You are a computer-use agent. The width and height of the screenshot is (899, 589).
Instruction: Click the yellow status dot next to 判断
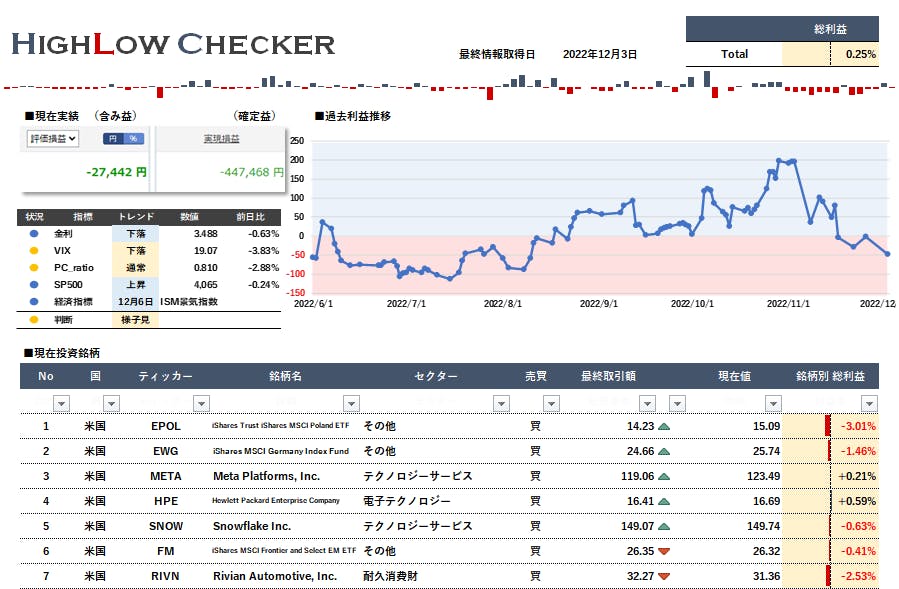33,320
